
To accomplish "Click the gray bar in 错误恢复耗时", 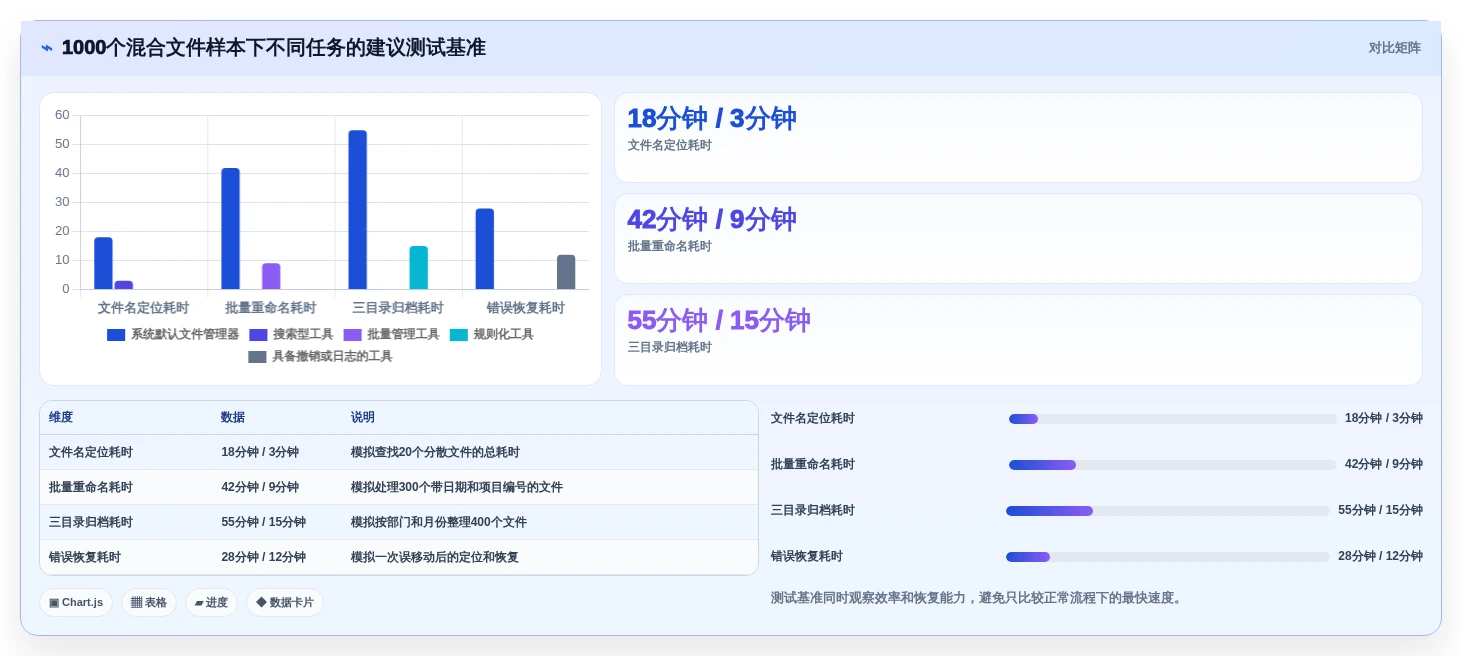I will [x=566, y=273].
